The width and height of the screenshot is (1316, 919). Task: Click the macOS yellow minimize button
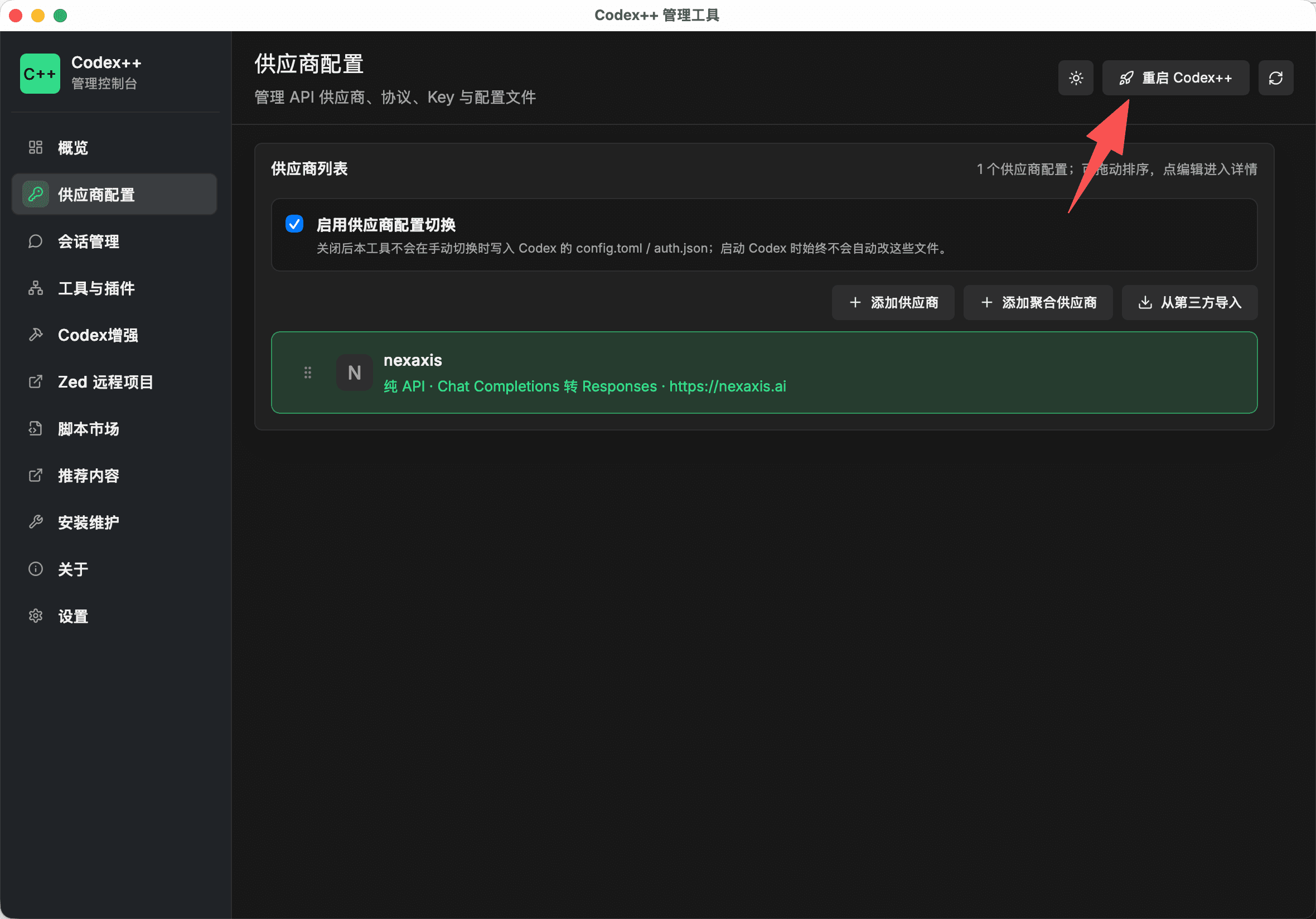(38, 16)
